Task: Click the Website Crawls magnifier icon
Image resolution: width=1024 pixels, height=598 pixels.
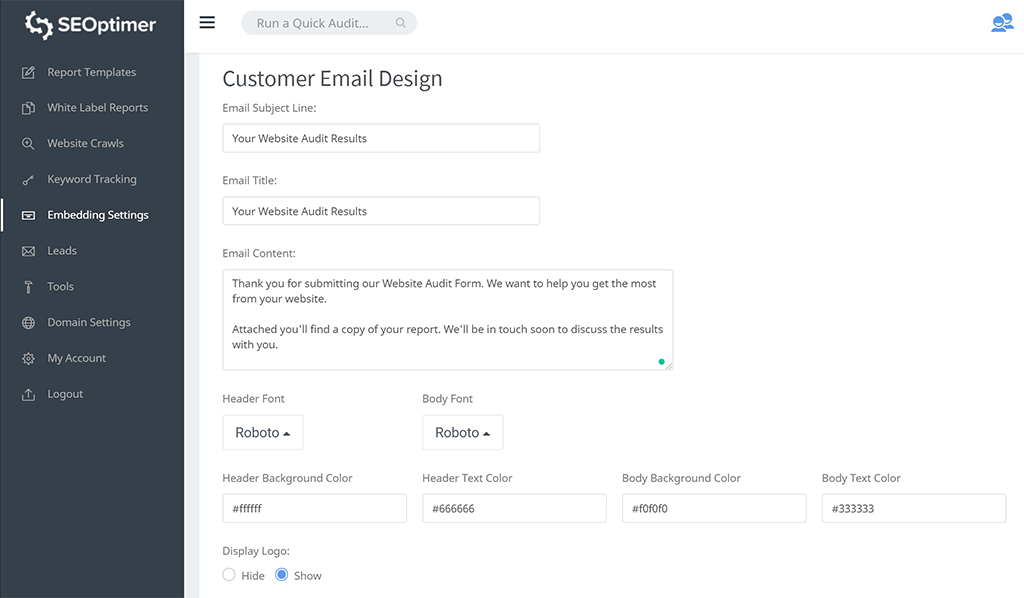Action: coord(30,143)
